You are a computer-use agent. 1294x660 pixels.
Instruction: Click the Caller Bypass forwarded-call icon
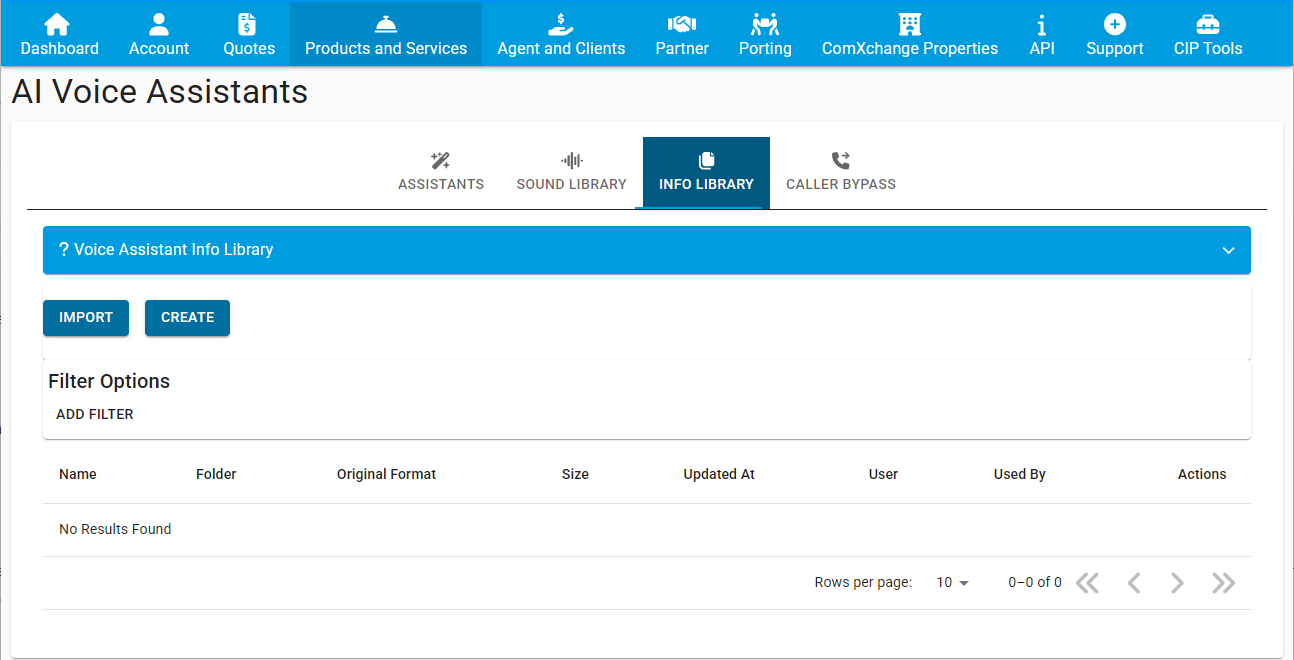(840, 159)
